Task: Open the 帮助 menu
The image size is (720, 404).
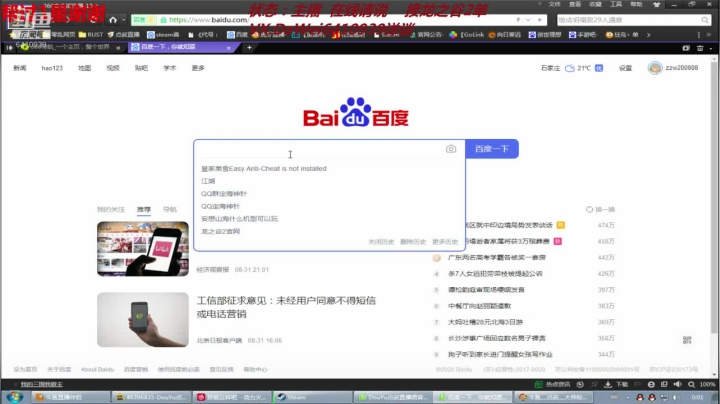Action: click(636, 4)
